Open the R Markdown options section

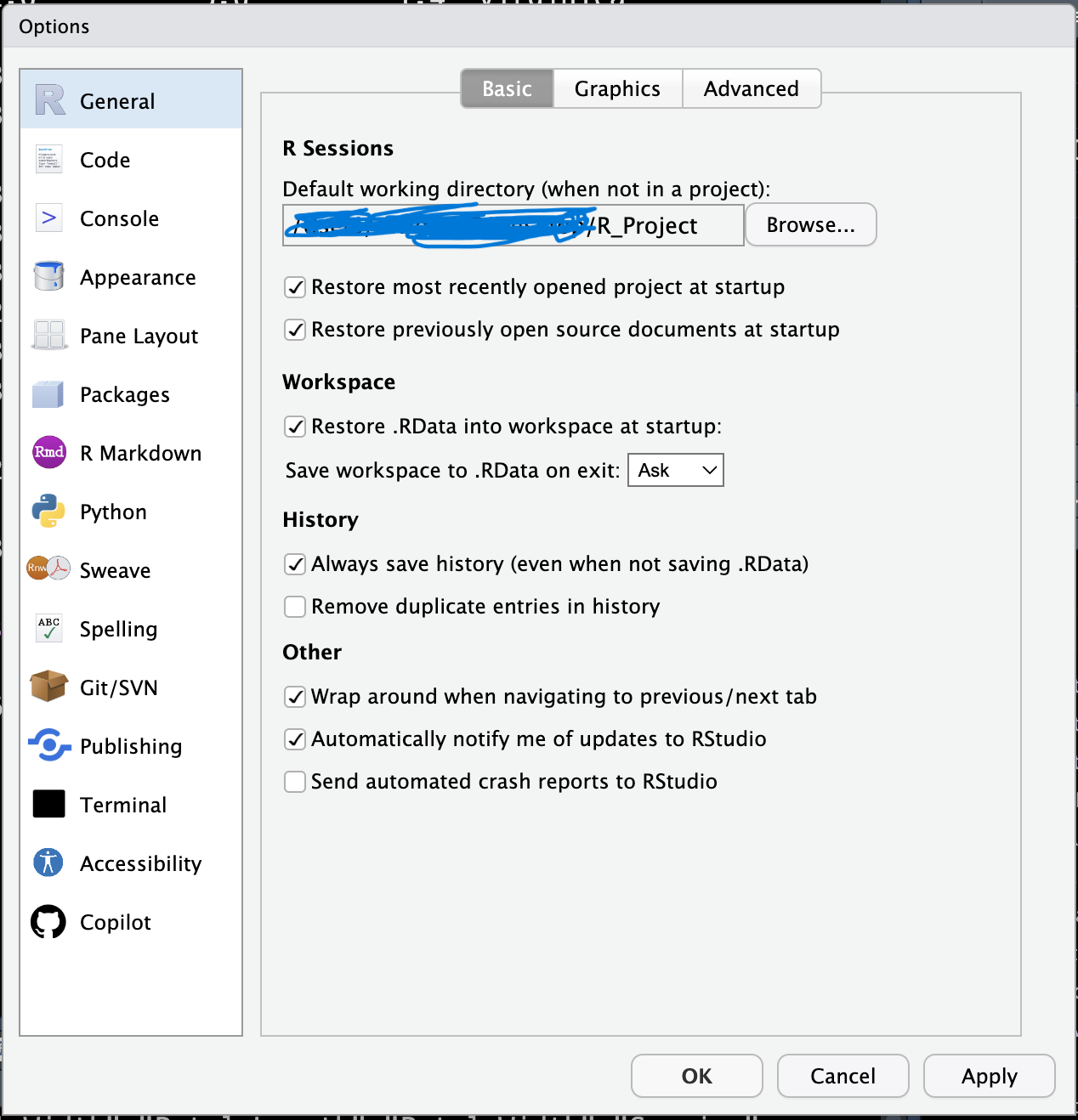pos(131,452)
